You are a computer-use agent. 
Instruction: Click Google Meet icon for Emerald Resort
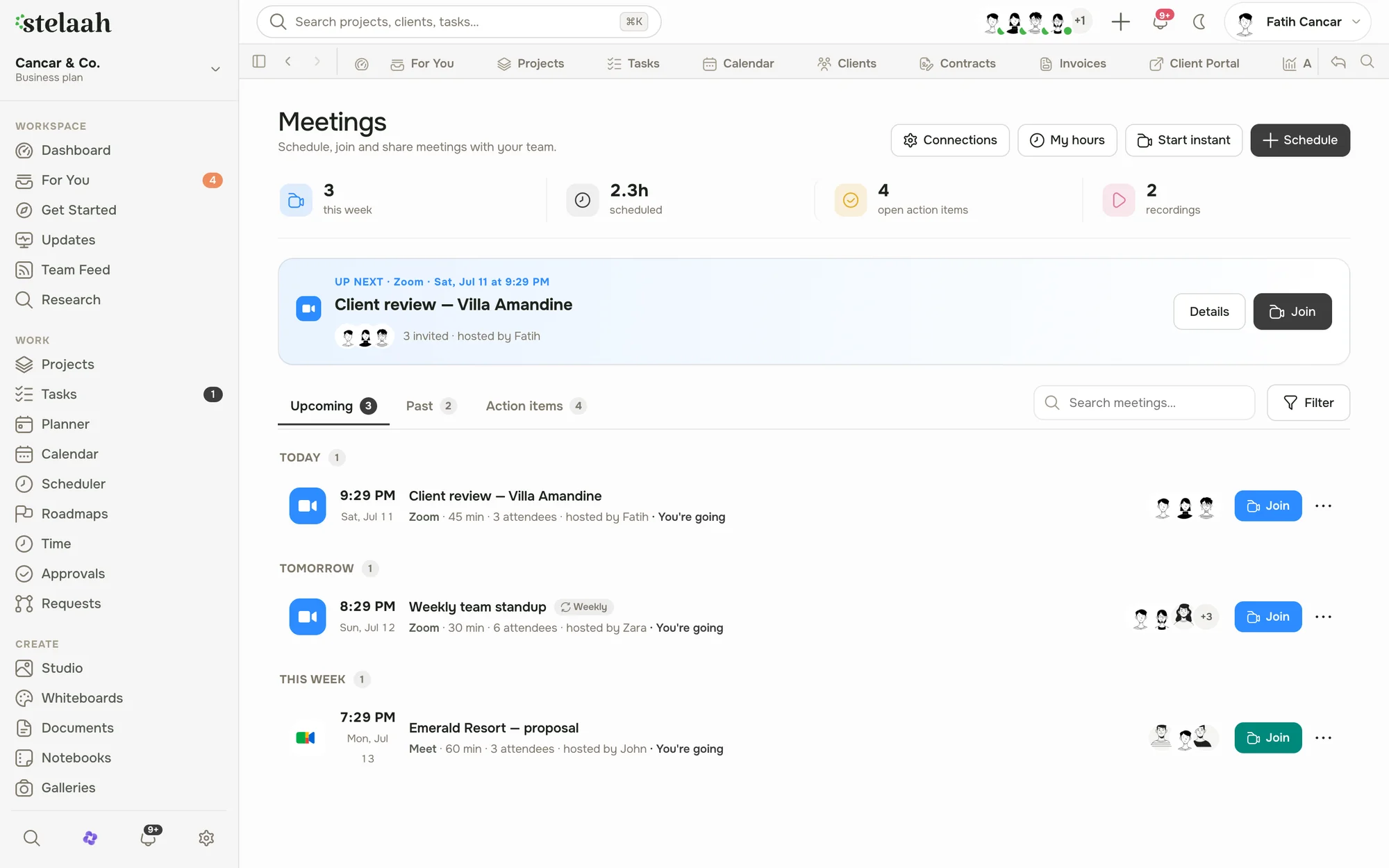[306, 737]
